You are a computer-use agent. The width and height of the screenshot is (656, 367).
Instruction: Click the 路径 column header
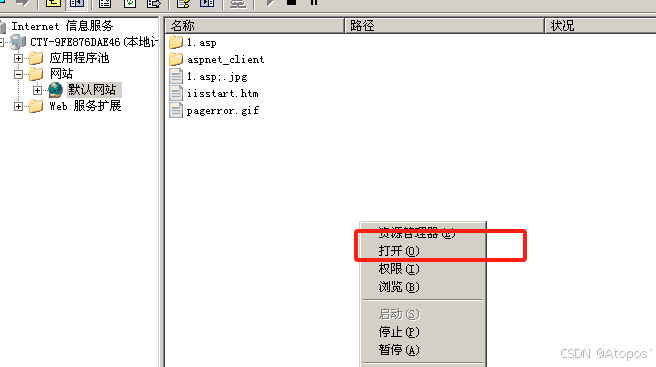(x=445, y=26)
